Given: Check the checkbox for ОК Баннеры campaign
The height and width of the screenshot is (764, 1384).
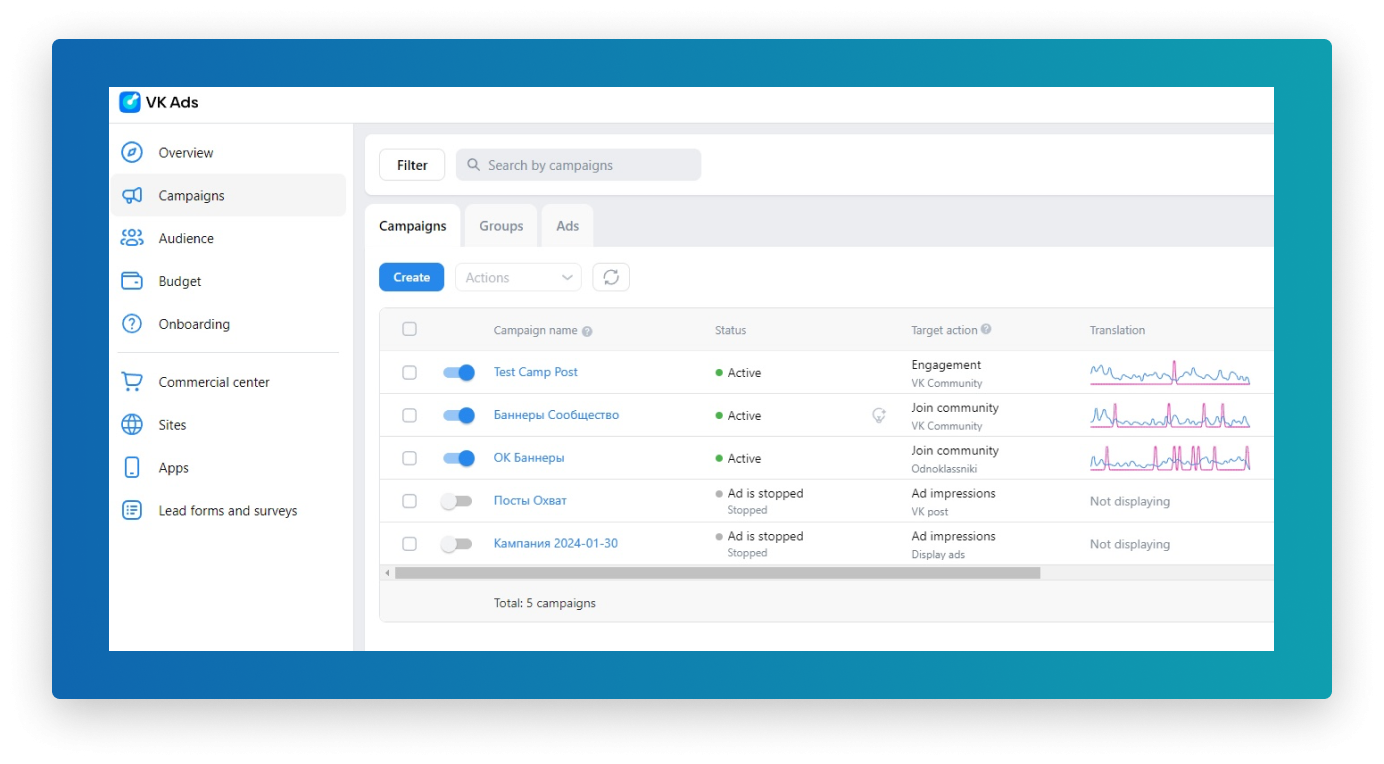Looking at the screenshot, I should point(409,457).
